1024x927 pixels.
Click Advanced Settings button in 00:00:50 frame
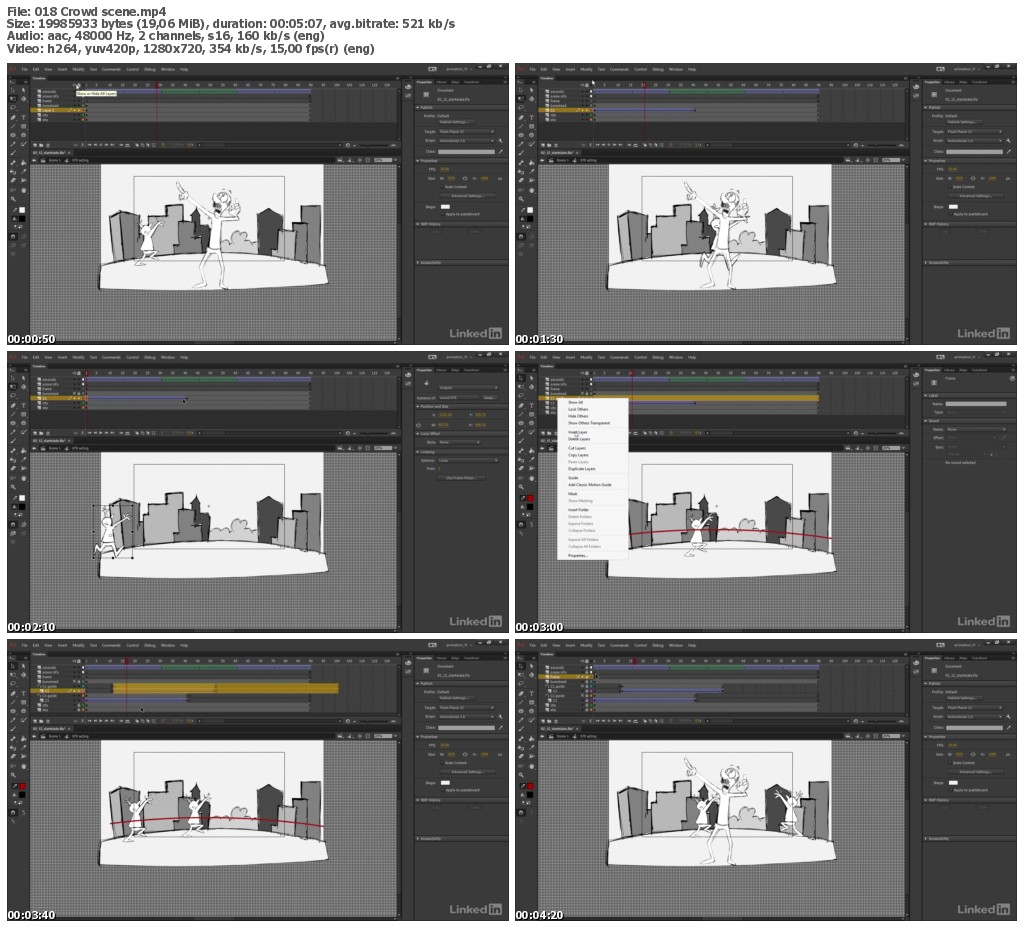(x=468, y=195)
